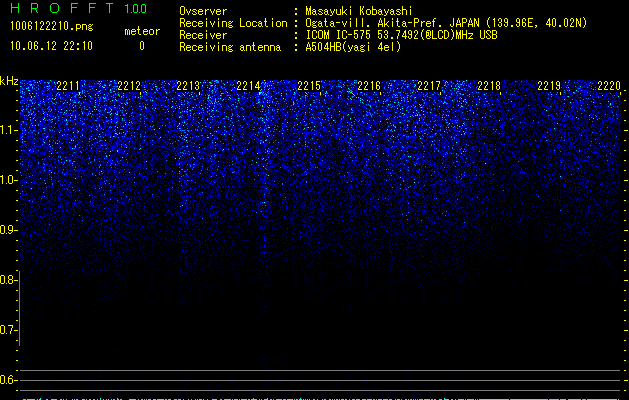Click the HROFFT title text
This screenshot has width=629, height=400.
pyautogui.click(x=62, y=8)
